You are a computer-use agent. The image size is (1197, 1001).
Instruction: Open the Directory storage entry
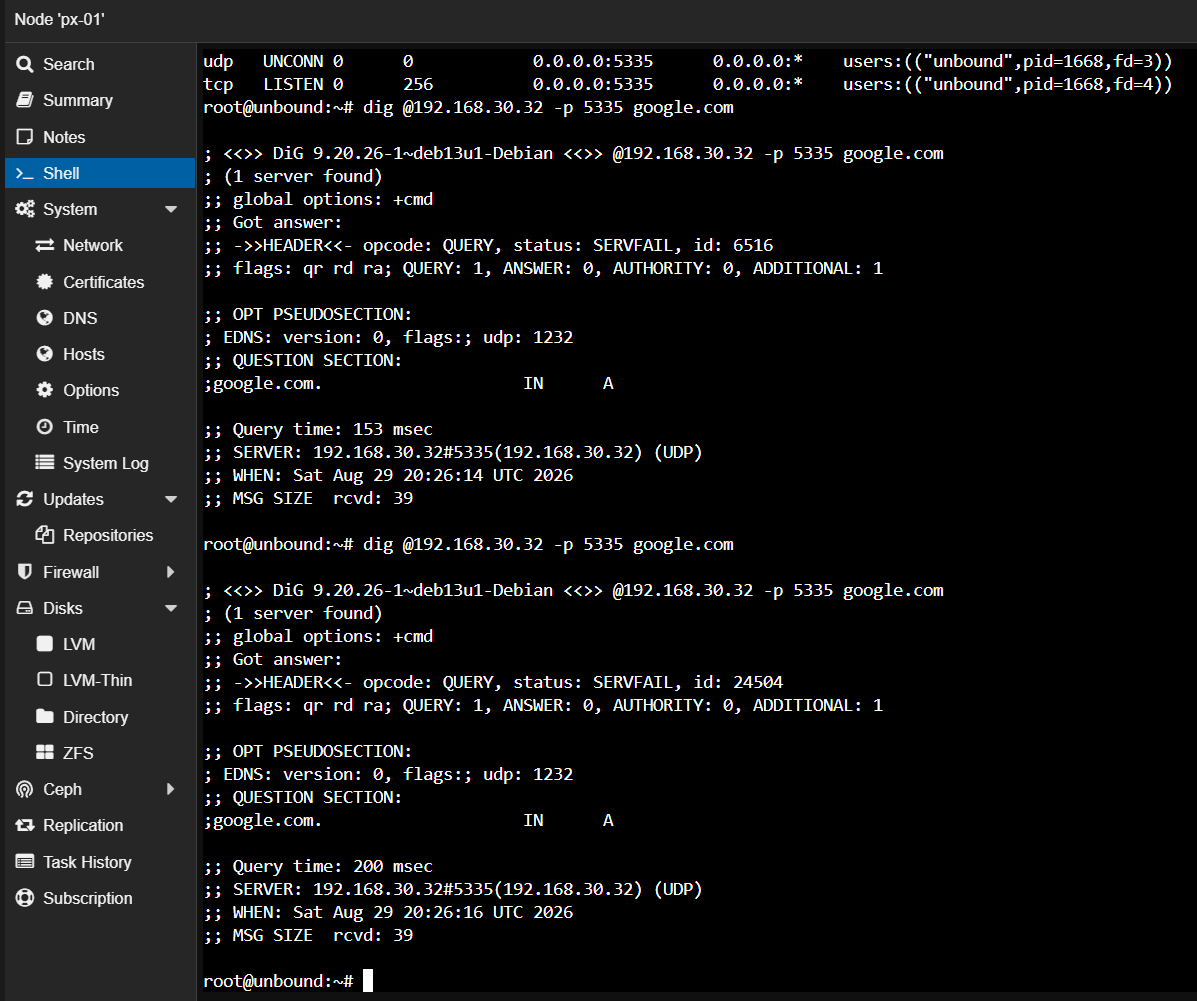coord(100,716)
